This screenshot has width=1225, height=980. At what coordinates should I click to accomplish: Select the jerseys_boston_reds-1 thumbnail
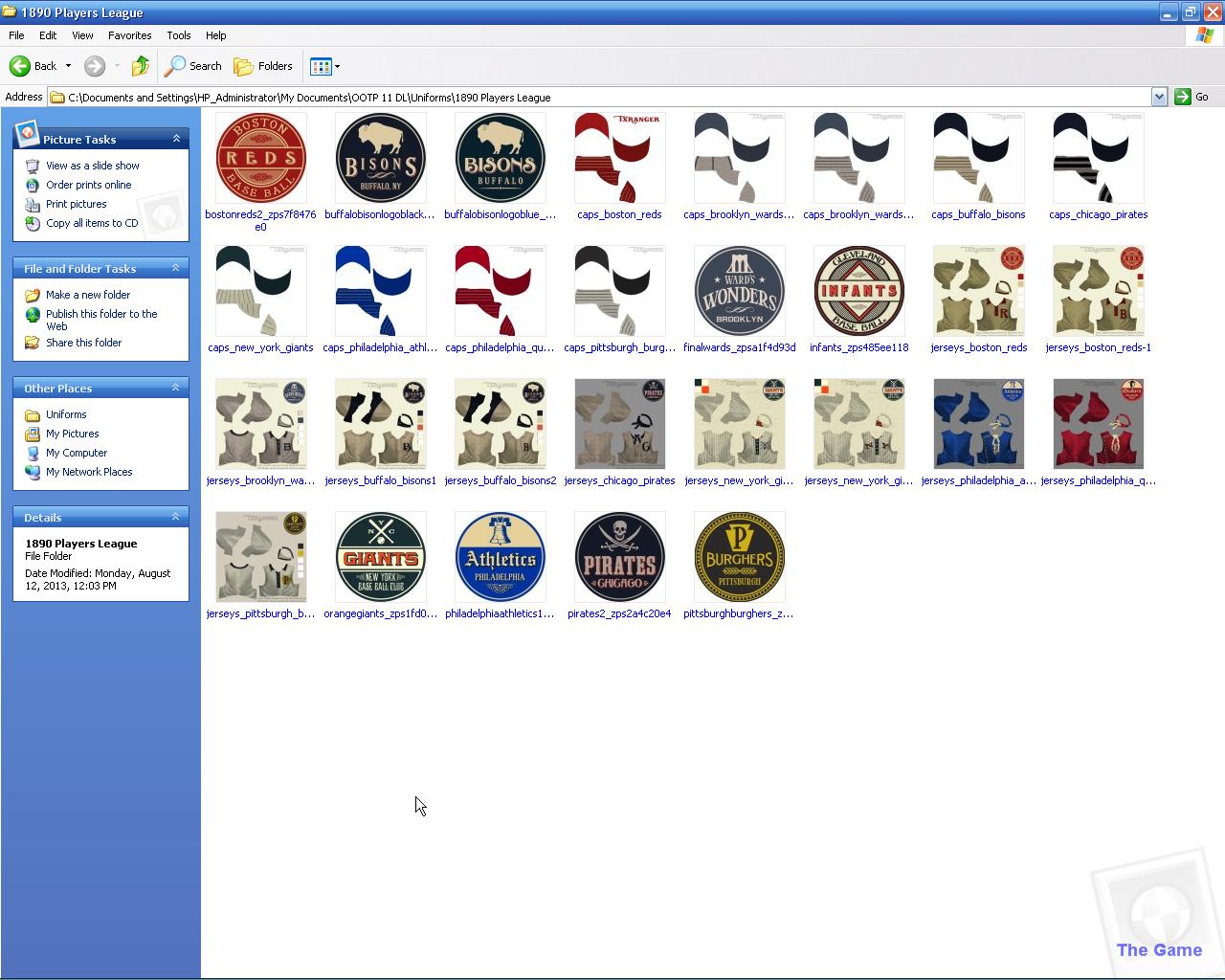(1099, 291)
